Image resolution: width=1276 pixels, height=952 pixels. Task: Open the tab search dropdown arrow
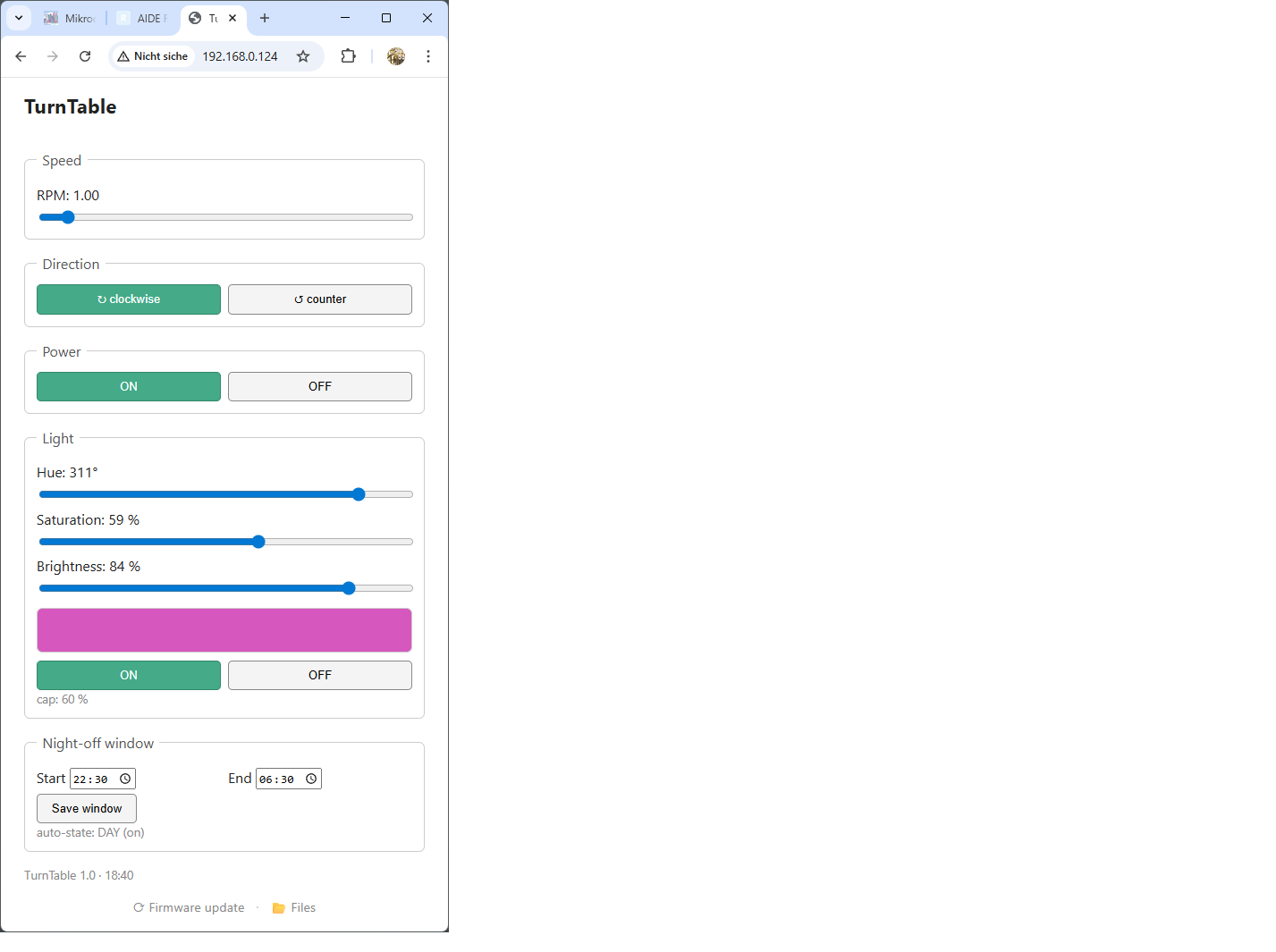click(x=19, y=18)
